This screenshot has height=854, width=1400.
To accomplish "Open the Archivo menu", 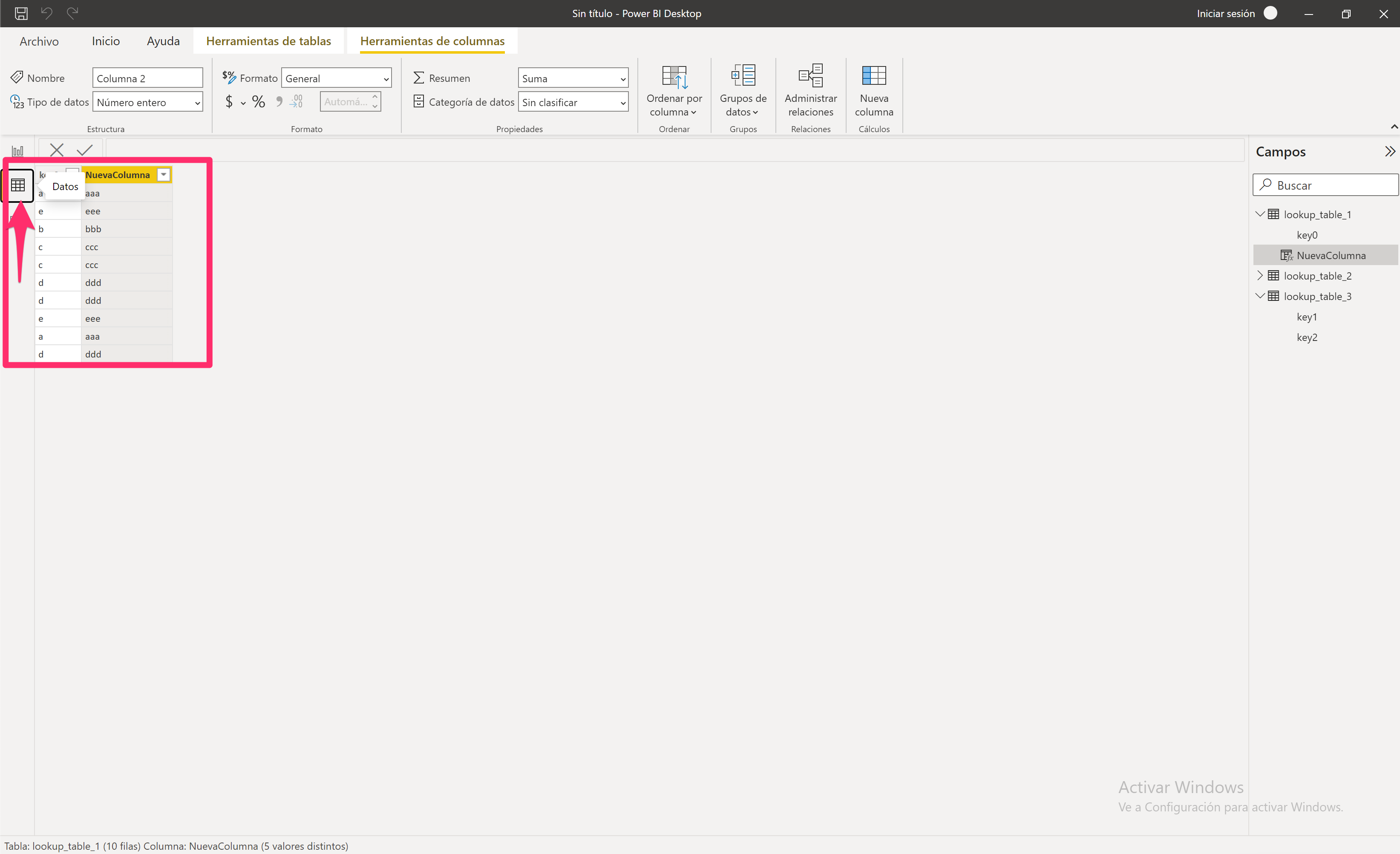I will (39, 41).
